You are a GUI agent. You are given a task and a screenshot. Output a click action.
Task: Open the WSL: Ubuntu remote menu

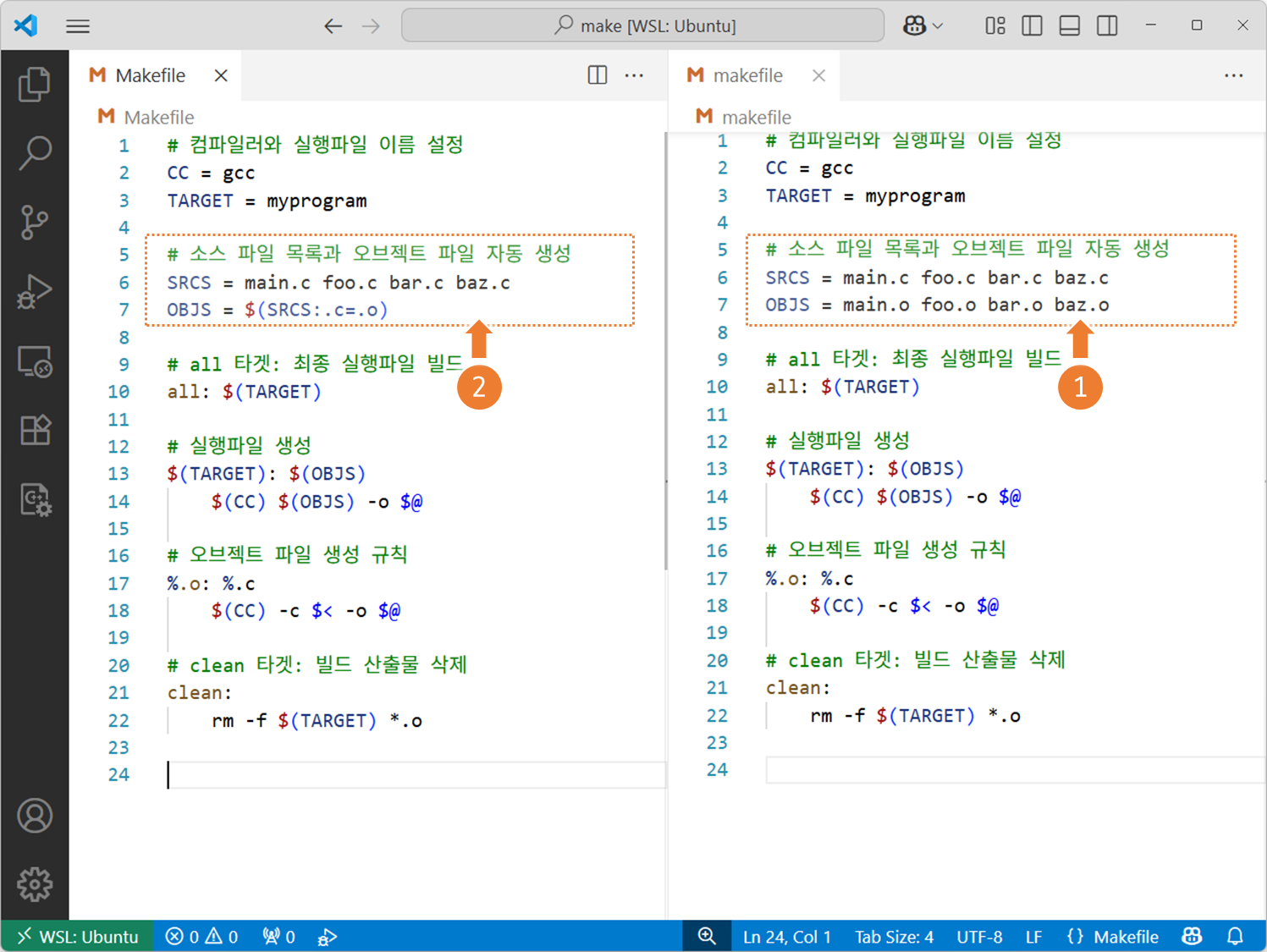click(77, 936)
